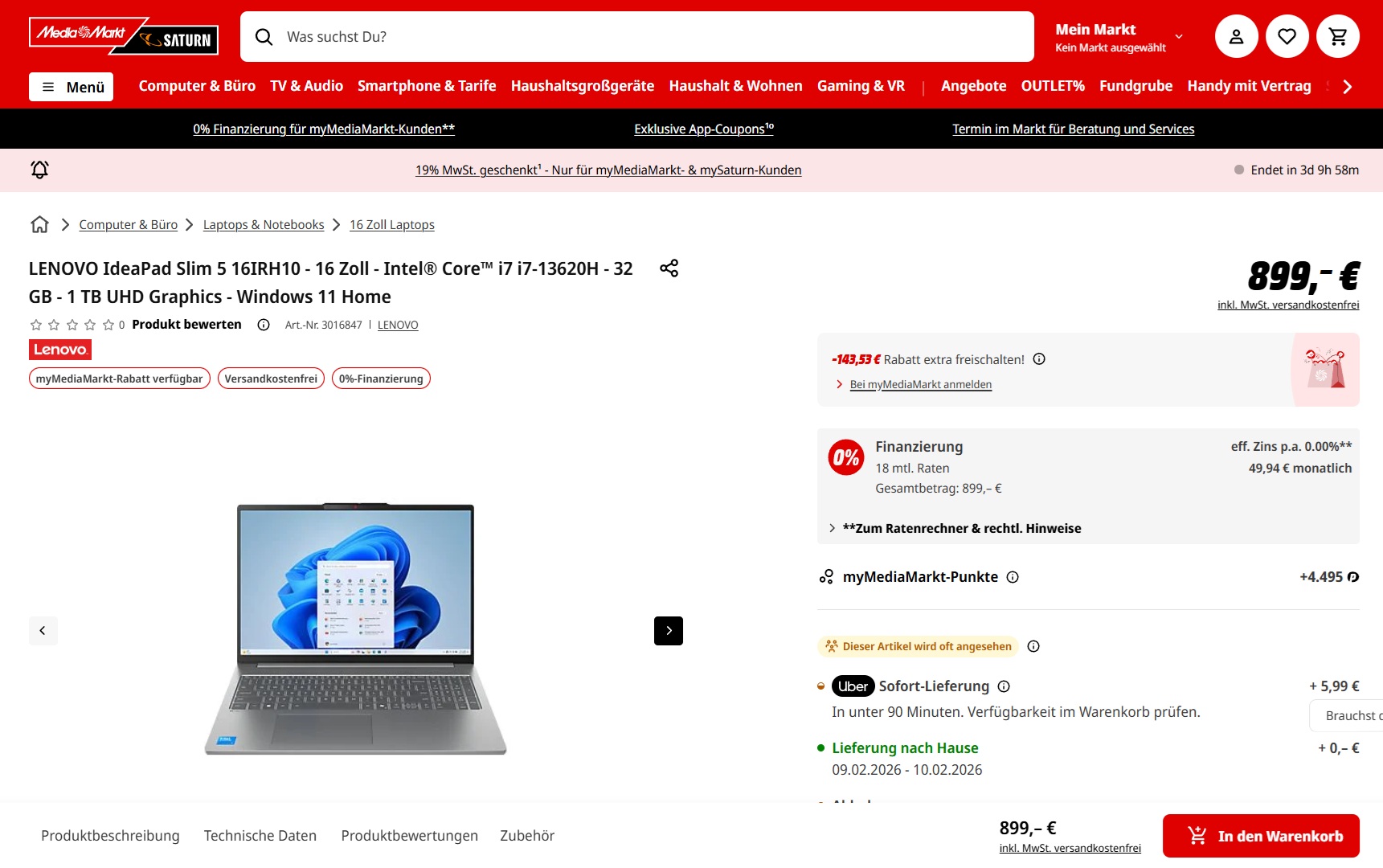This screenshot has height=868, width=1383.
Task: Click inkl. MwSt. versandkostenfrei under top price
Action: coord(1288,305)
